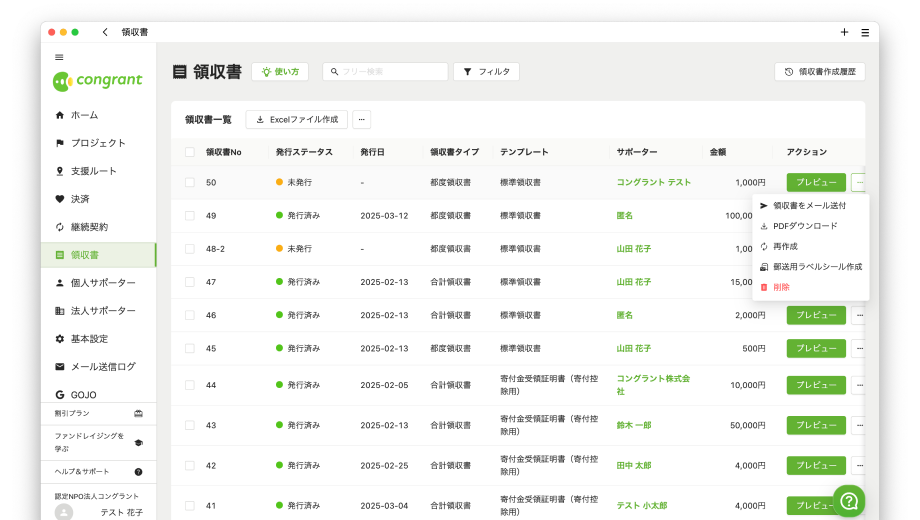
Task: Open supporter コングラント テスト link
Action: (654, 183)
